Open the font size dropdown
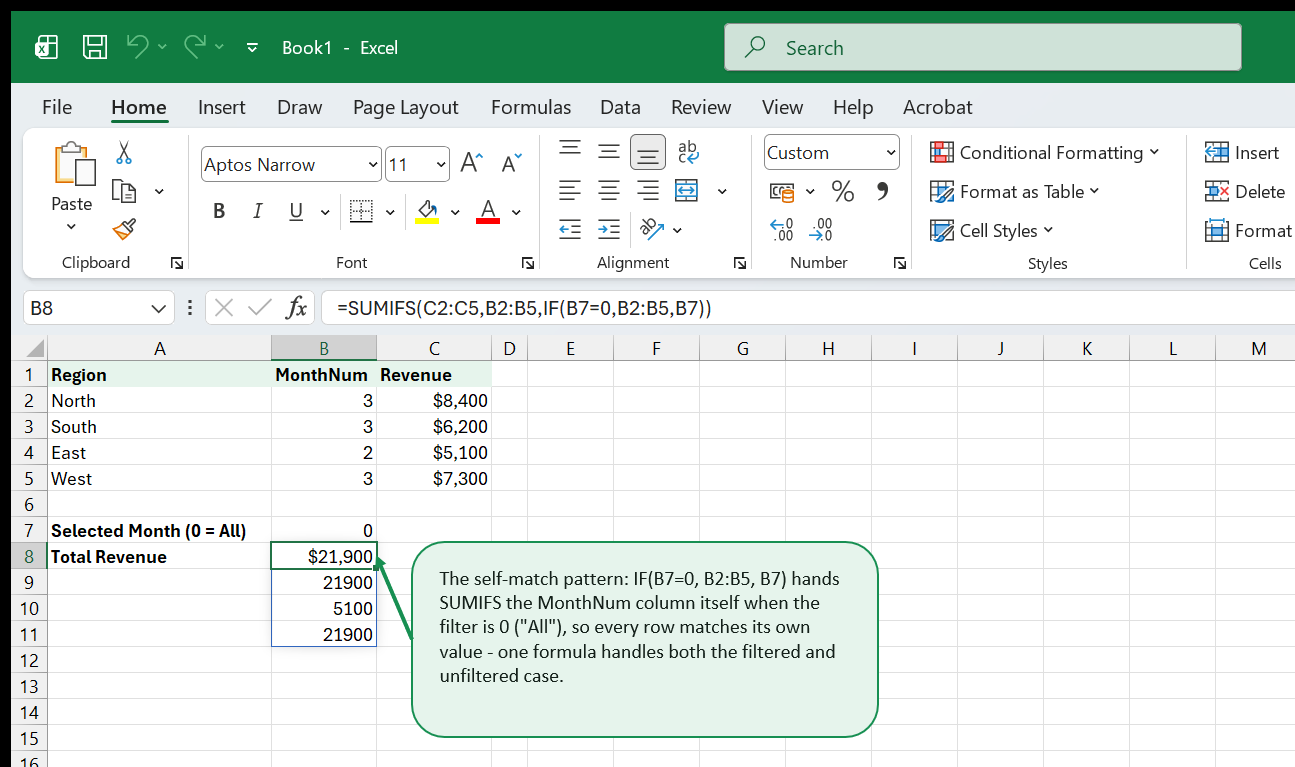 point(442,165)
